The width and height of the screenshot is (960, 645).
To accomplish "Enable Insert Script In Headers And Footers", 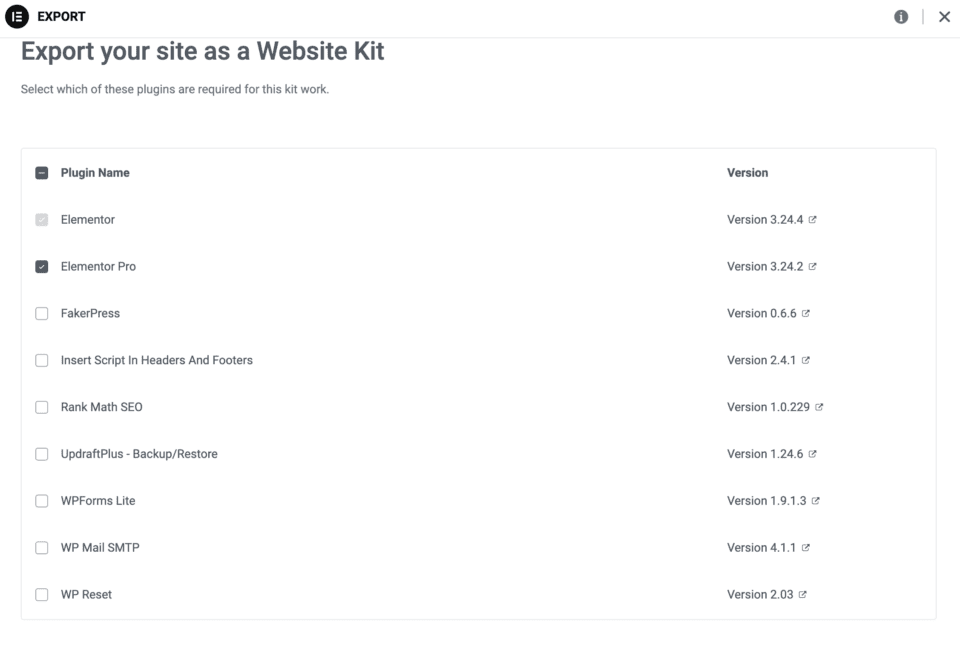I will pos(42,361).
